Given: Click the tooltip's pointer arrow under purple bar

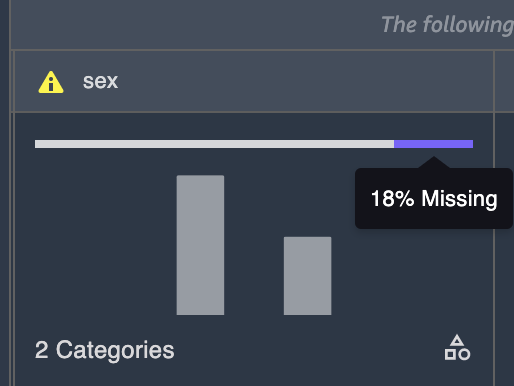Looking at the screenshot, I should [434, 162].
